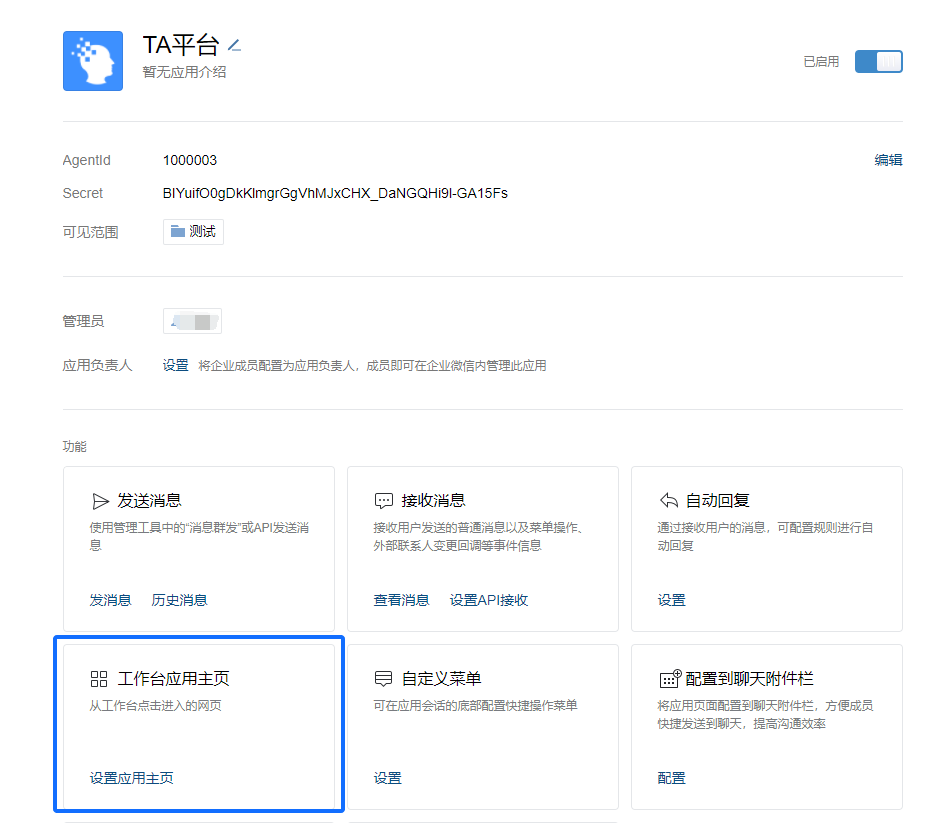Click the pencil edit icon beside TA平台
927x823 pixels.
[x=234, y=45]
